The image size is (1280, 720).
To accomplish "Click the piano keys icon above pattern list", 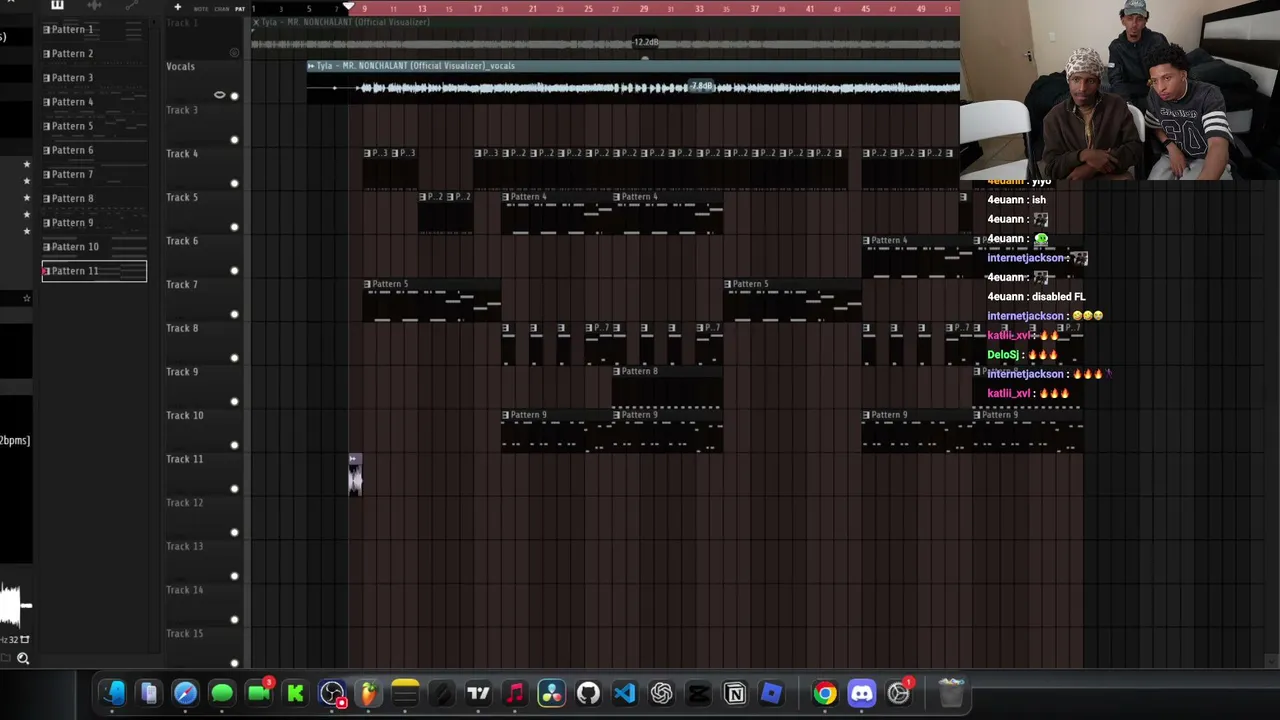I will (57, 6).
